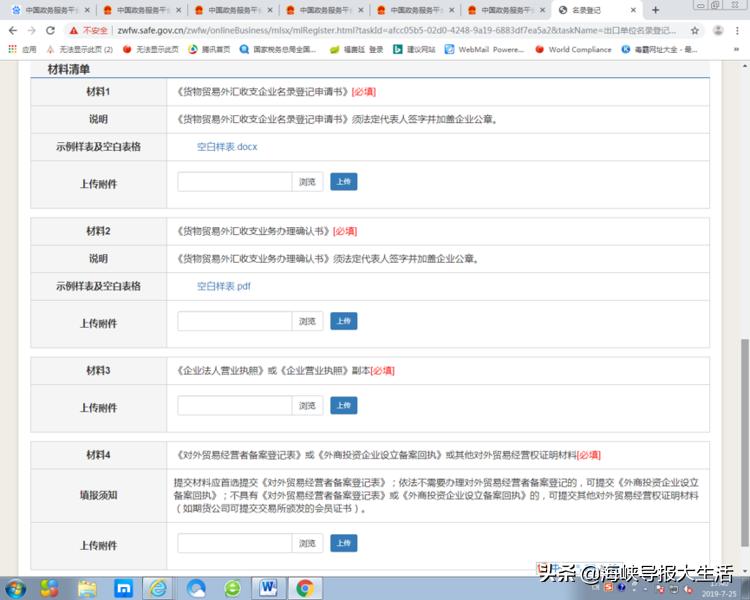Open the colorful app icon beside Start

click(49, 589)
